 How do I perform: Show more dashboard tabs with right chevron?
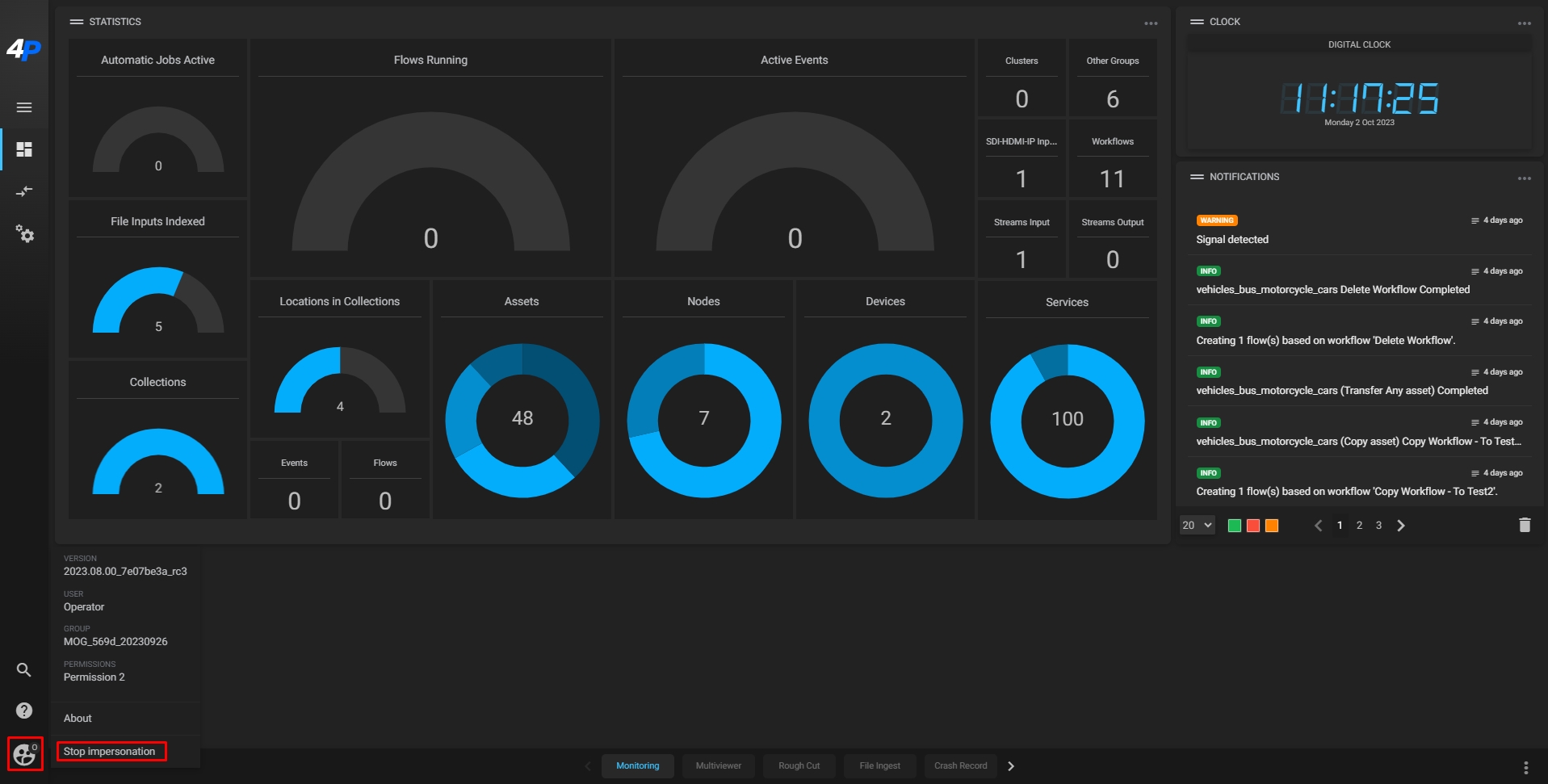[1011, 766]
